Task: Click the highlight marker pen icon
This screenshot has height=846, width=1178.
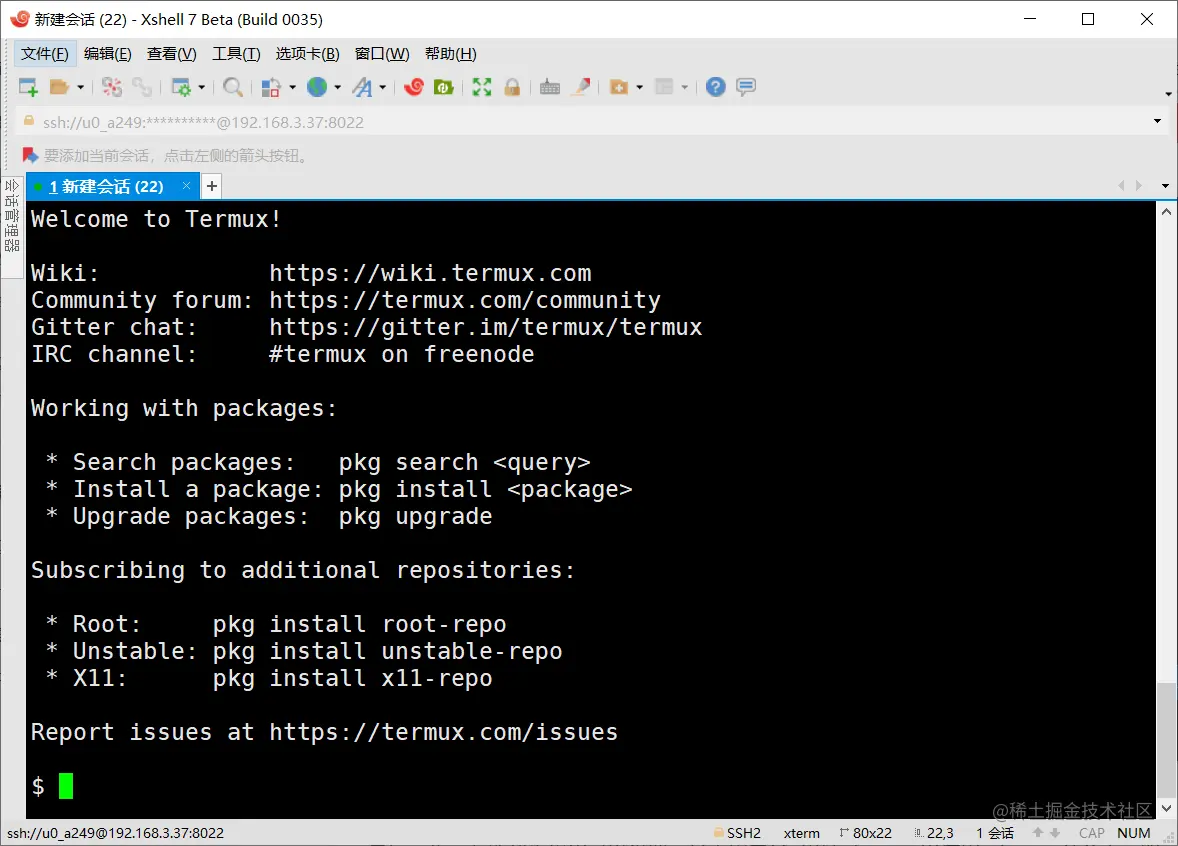Action: [x=581, y=87]
